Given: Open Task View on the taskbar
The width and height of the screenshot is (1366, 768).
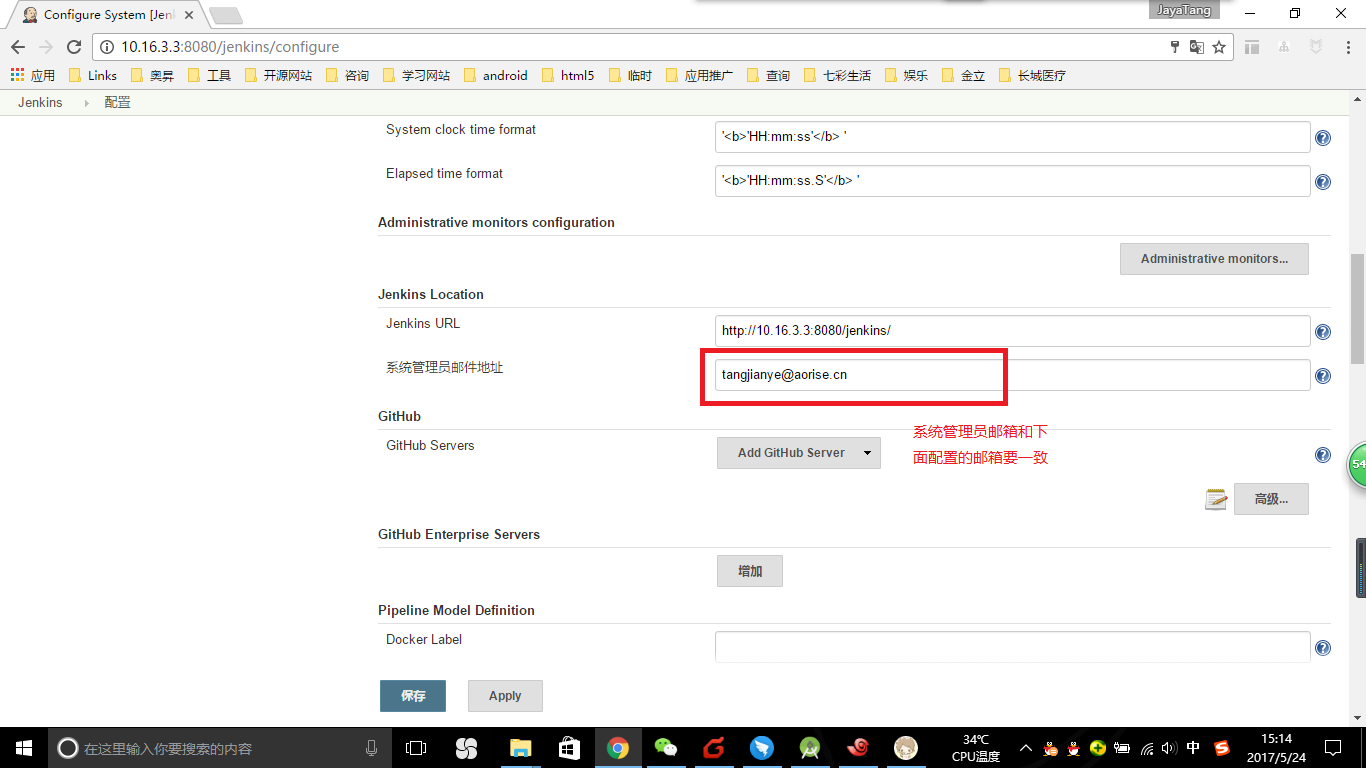Looking at the screenshot, I should click(416, 748).
